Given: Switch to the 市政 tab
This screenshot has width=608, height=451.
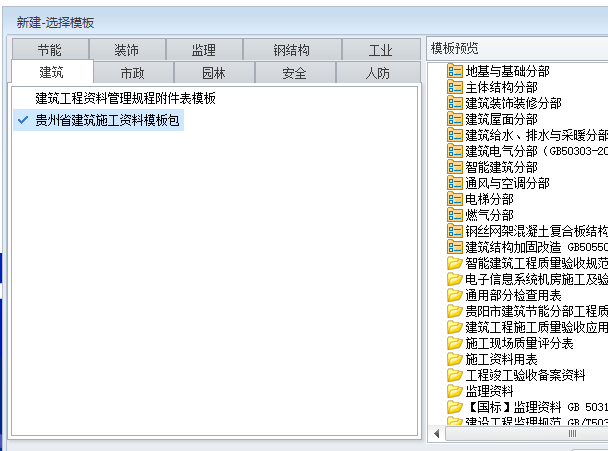Looking at the screenshot, I should pyautogui.click(x=132, y=73).
